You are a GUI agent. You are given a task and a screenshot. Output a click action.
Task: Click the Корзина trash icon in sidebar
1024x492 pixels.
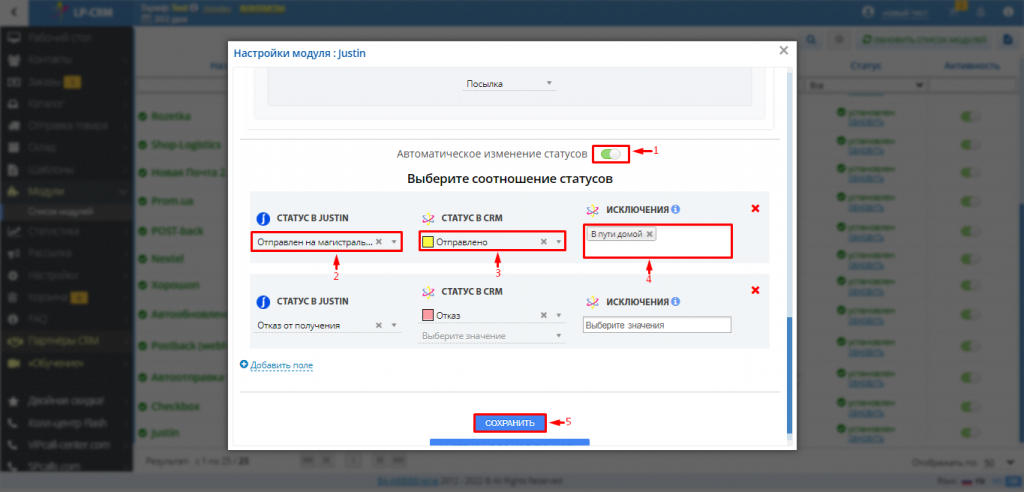(12, 297)
